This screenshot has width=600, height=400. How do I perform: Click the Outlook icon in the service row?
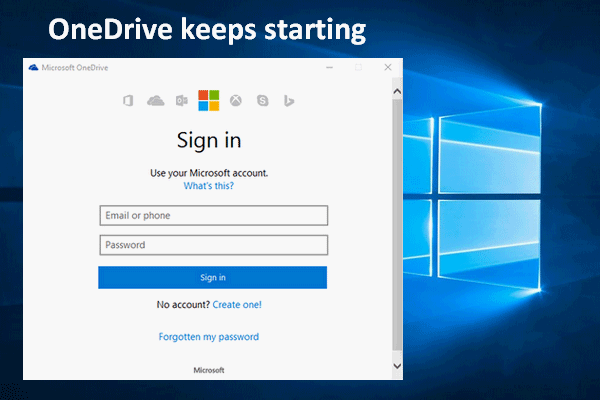[182, 101]
